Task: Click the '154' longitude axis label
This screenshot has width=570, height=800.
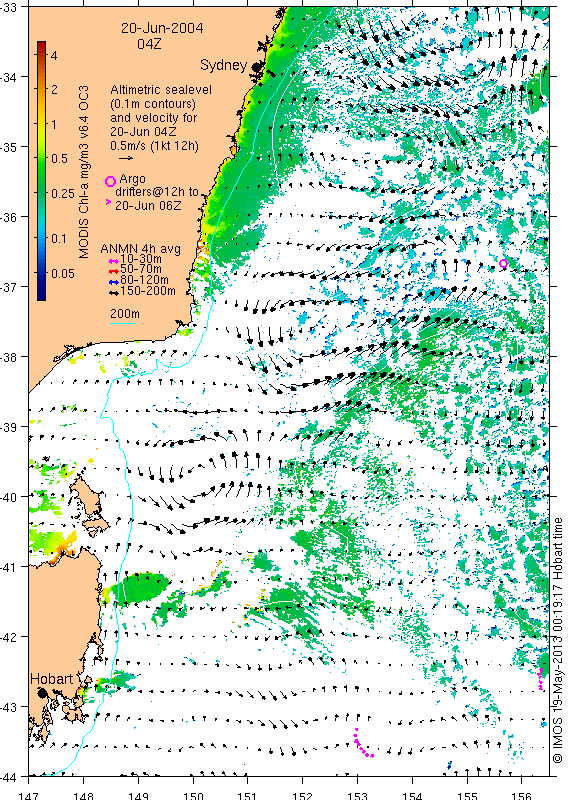Action: click(412, 795)
